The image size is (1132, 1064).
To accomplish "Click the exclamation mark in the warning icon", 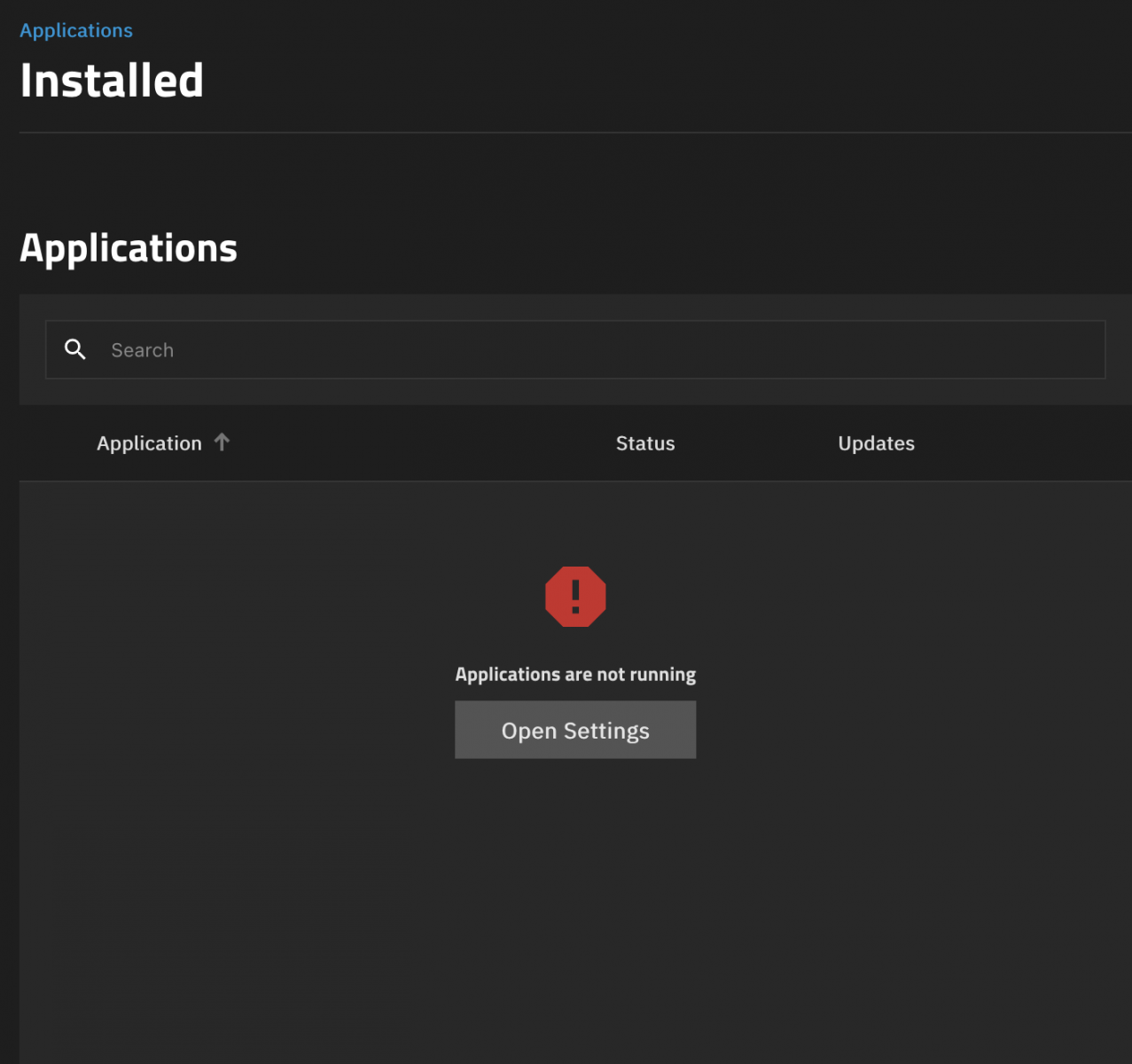I will coord(575,596).
